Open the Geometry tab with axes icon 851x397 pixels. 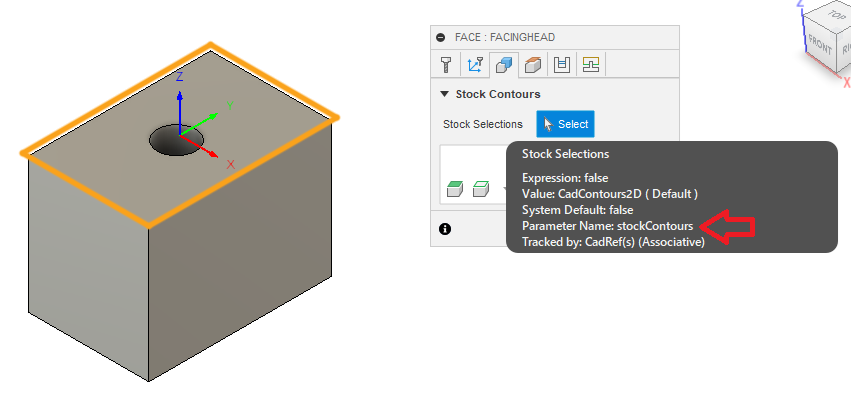pos(475,65)
